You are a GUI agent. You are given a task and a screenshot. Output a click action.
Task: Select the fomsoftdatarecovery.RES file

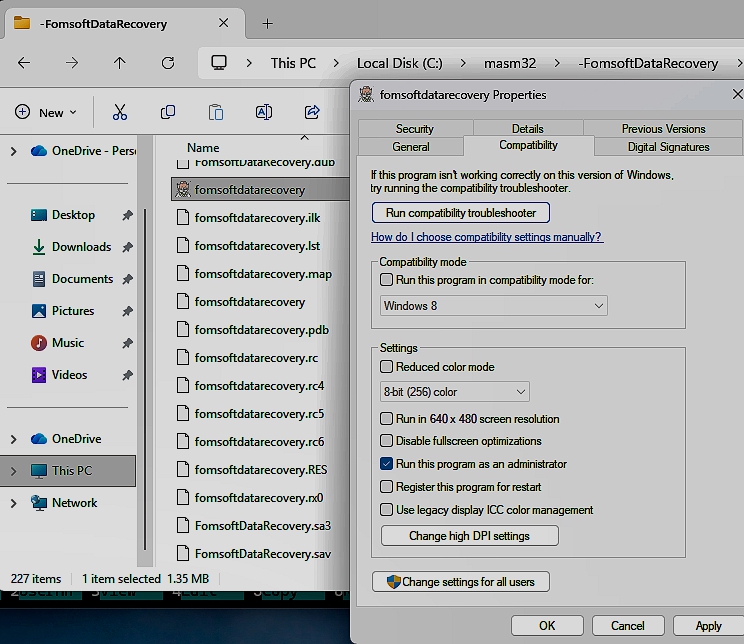point(251,470)
